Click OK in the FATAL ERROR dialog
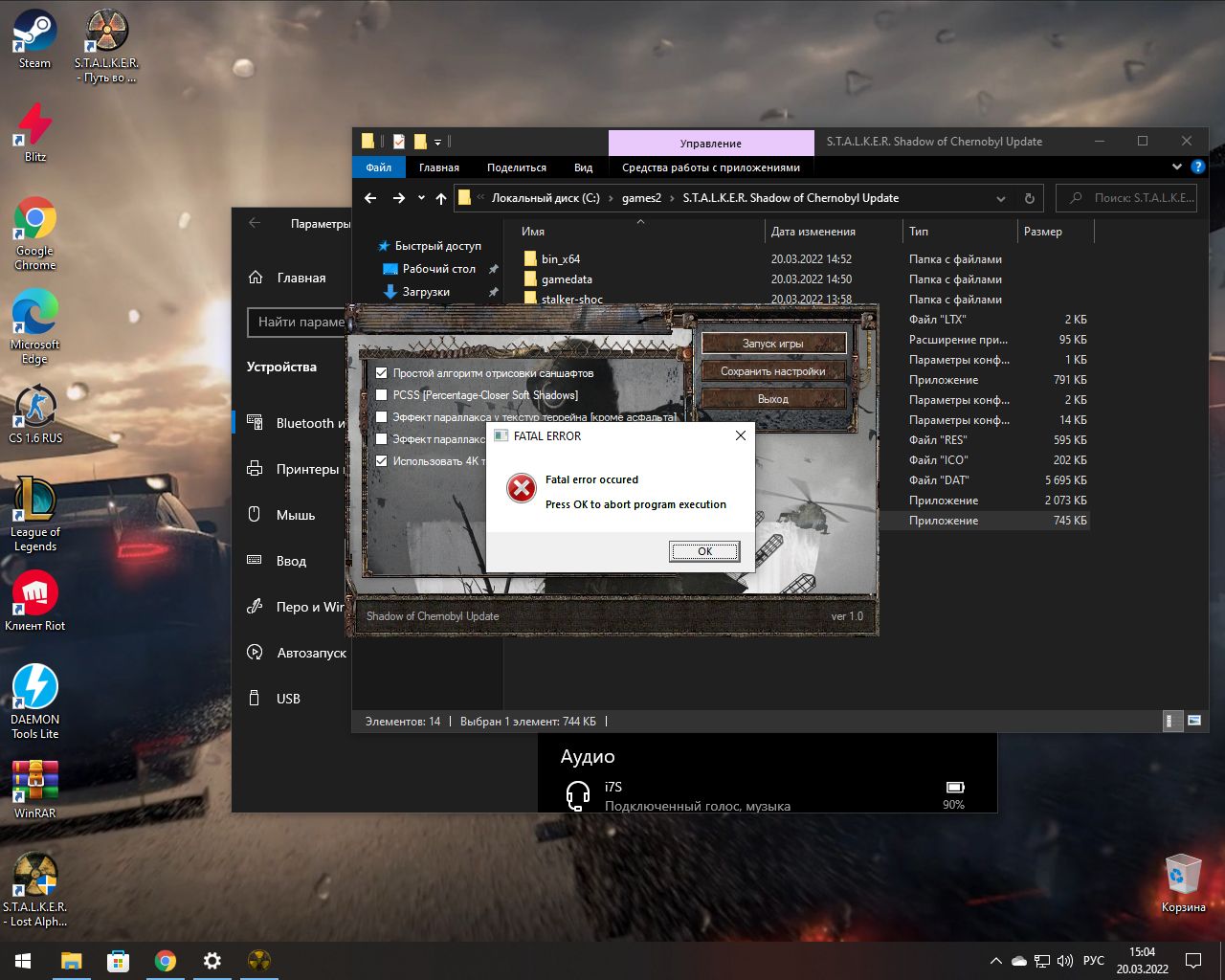 point(704,551)
